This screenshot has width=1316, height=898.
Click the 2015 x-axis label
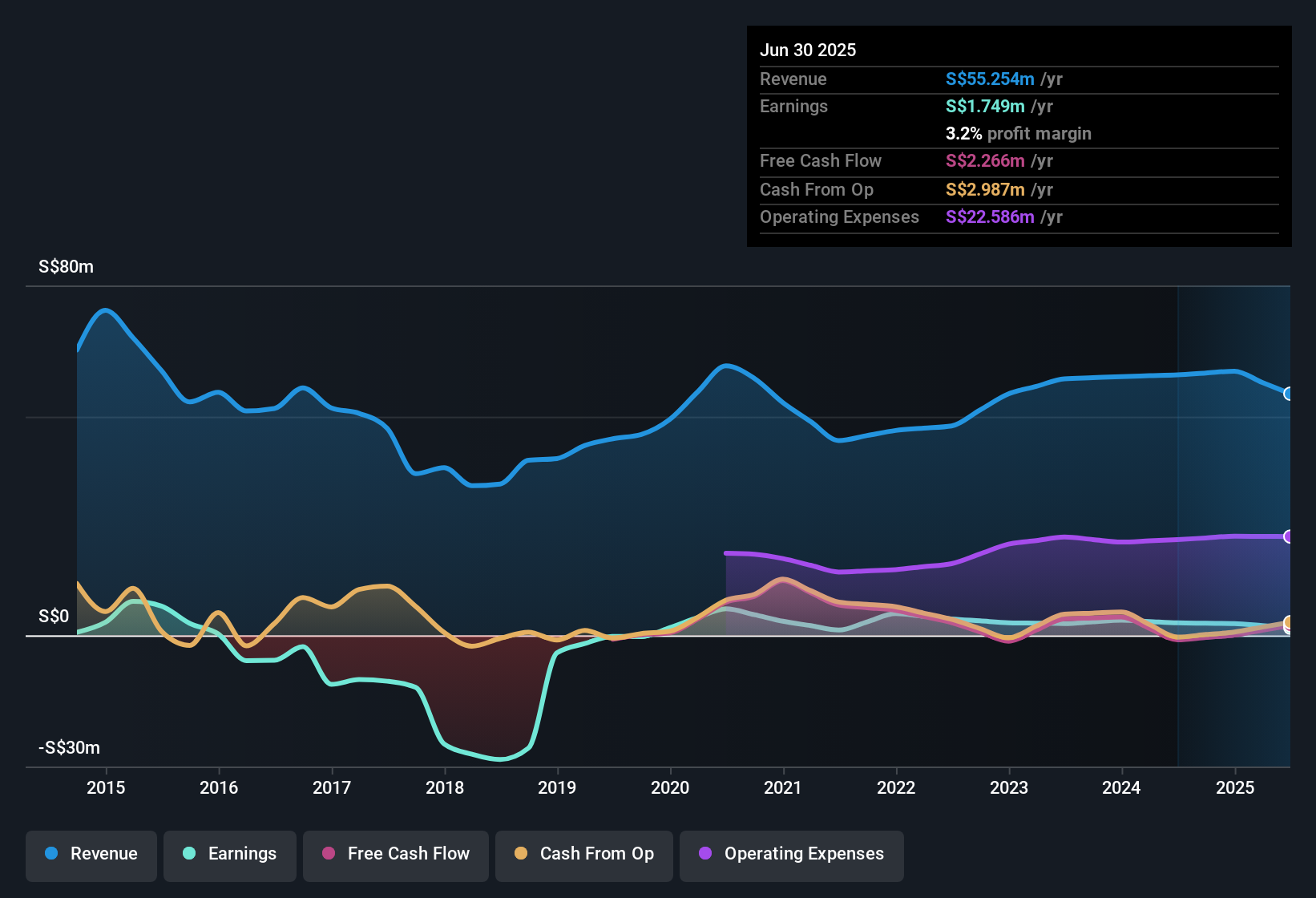(106, 787)
